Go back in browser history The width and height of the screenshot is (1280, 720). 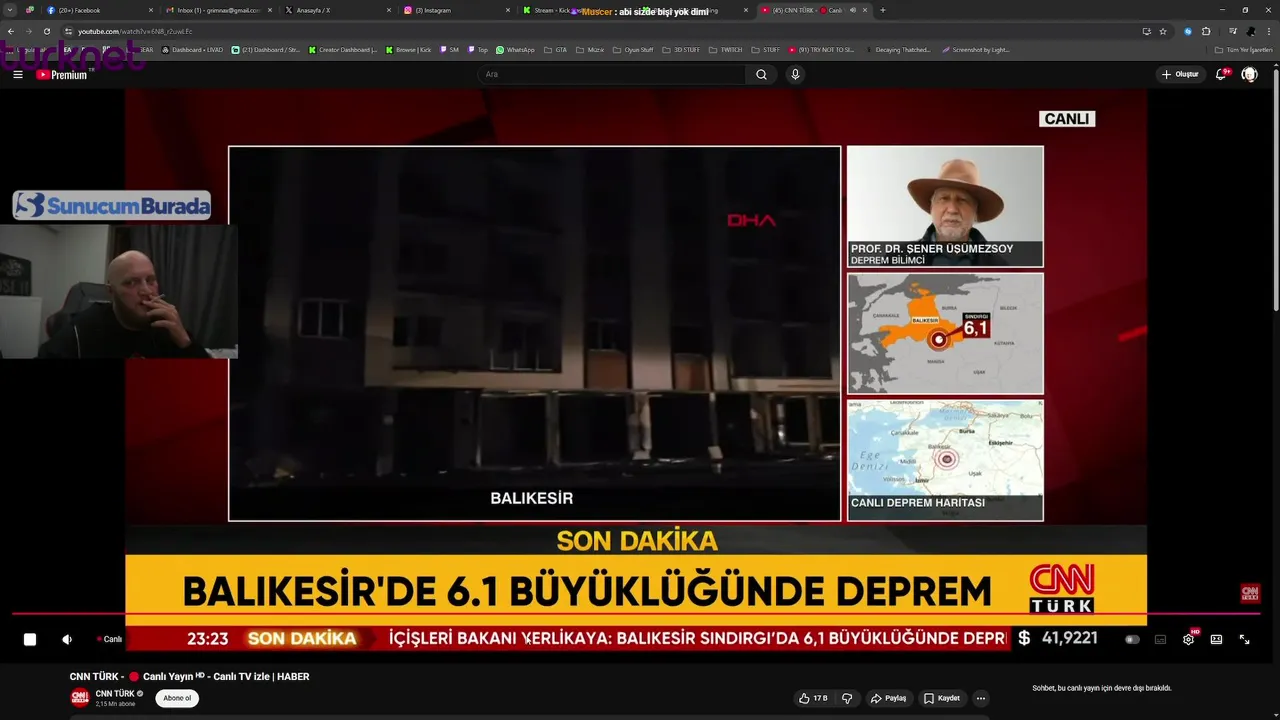10,31
